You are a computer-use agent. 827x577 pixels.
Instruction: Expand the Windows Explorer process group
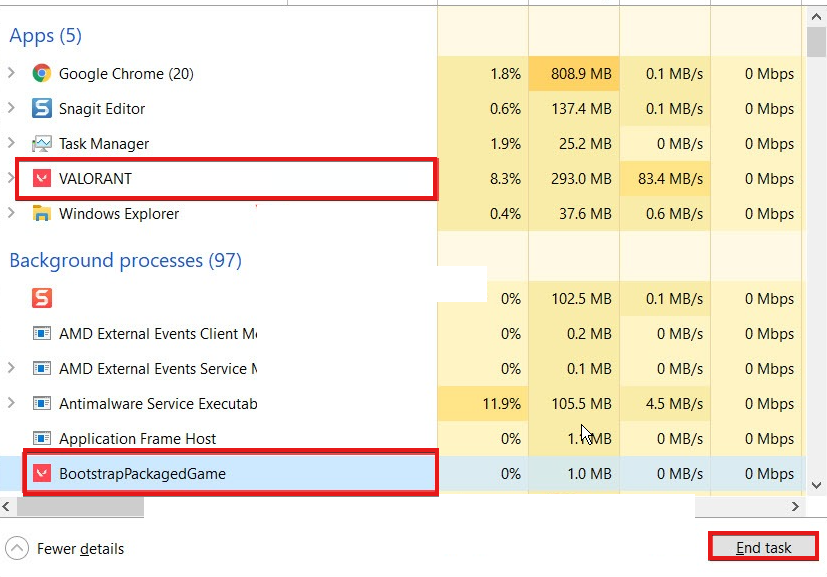[x=11, y=213]
